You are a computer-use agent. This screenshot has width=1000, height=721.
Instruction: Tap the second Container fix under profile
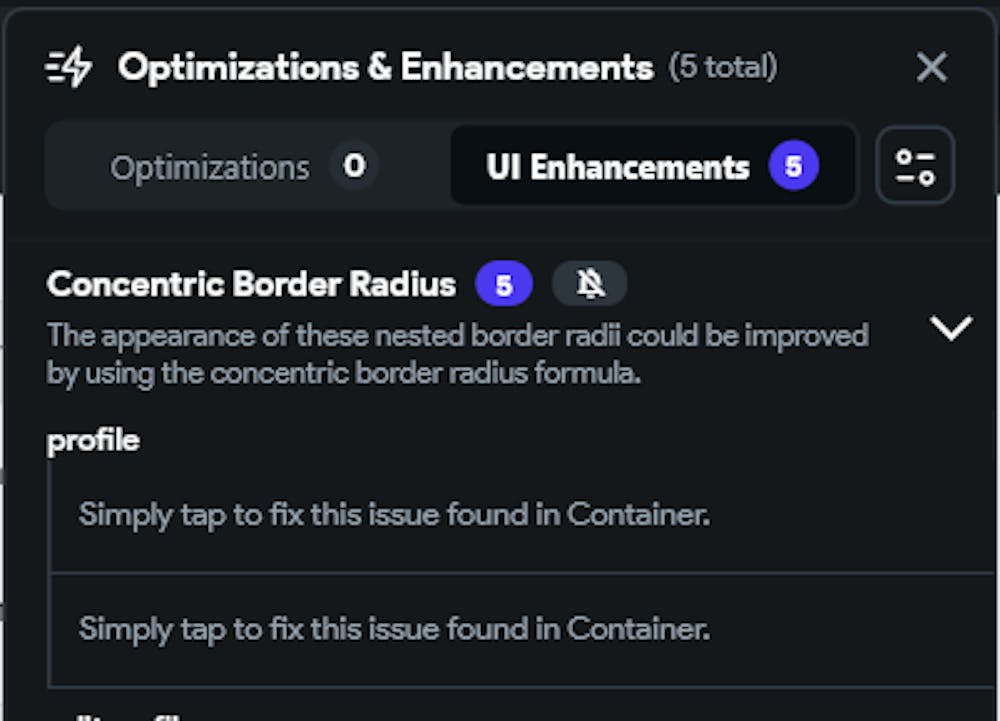(x=394, y=629)
